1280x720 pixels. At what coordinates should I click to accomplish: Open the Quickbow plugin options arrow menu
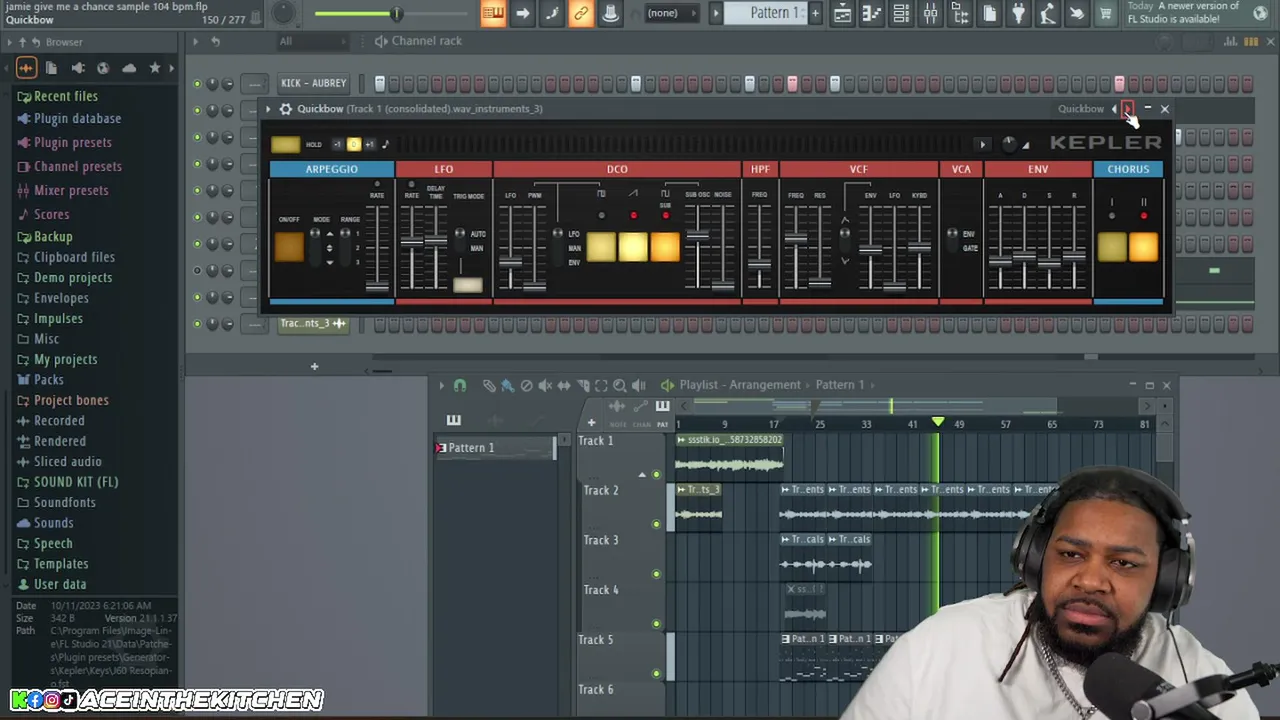pos(268,109)
